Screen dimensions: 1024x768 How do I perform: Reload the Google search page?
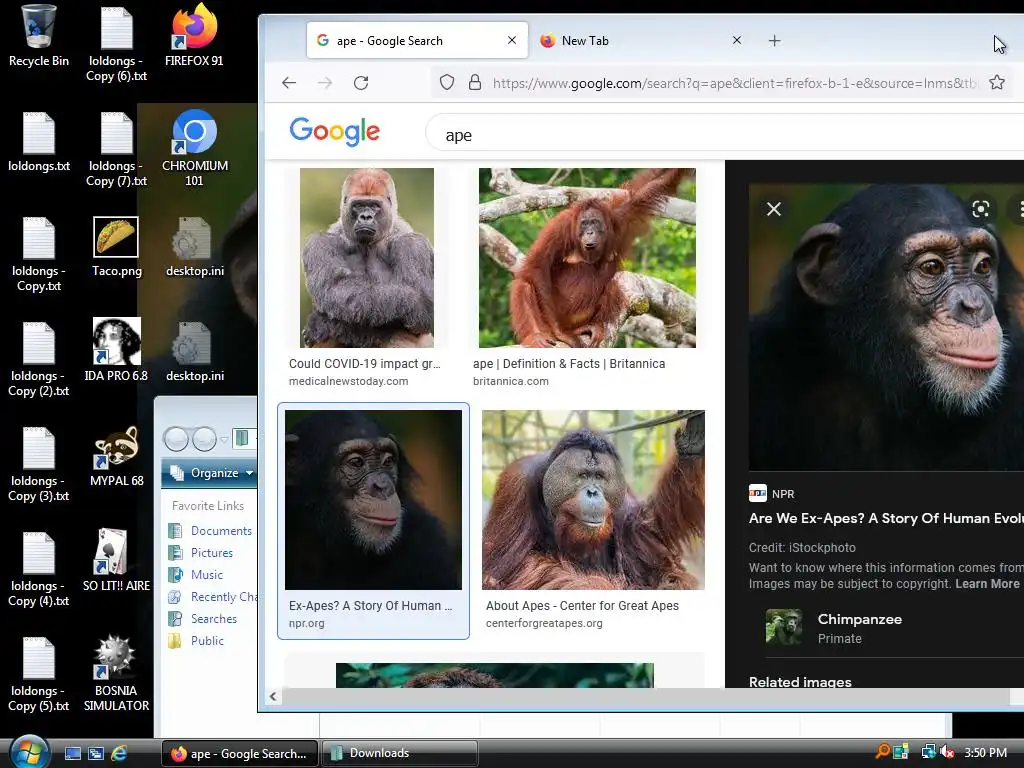(361, 83)
